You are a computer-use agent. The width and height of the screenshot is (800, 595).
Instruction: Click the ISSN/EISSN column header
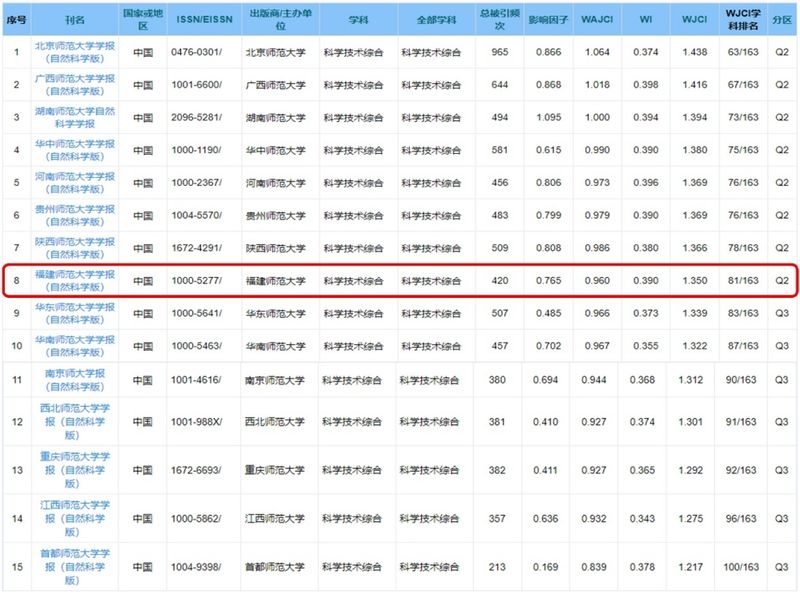click(202, 19)
